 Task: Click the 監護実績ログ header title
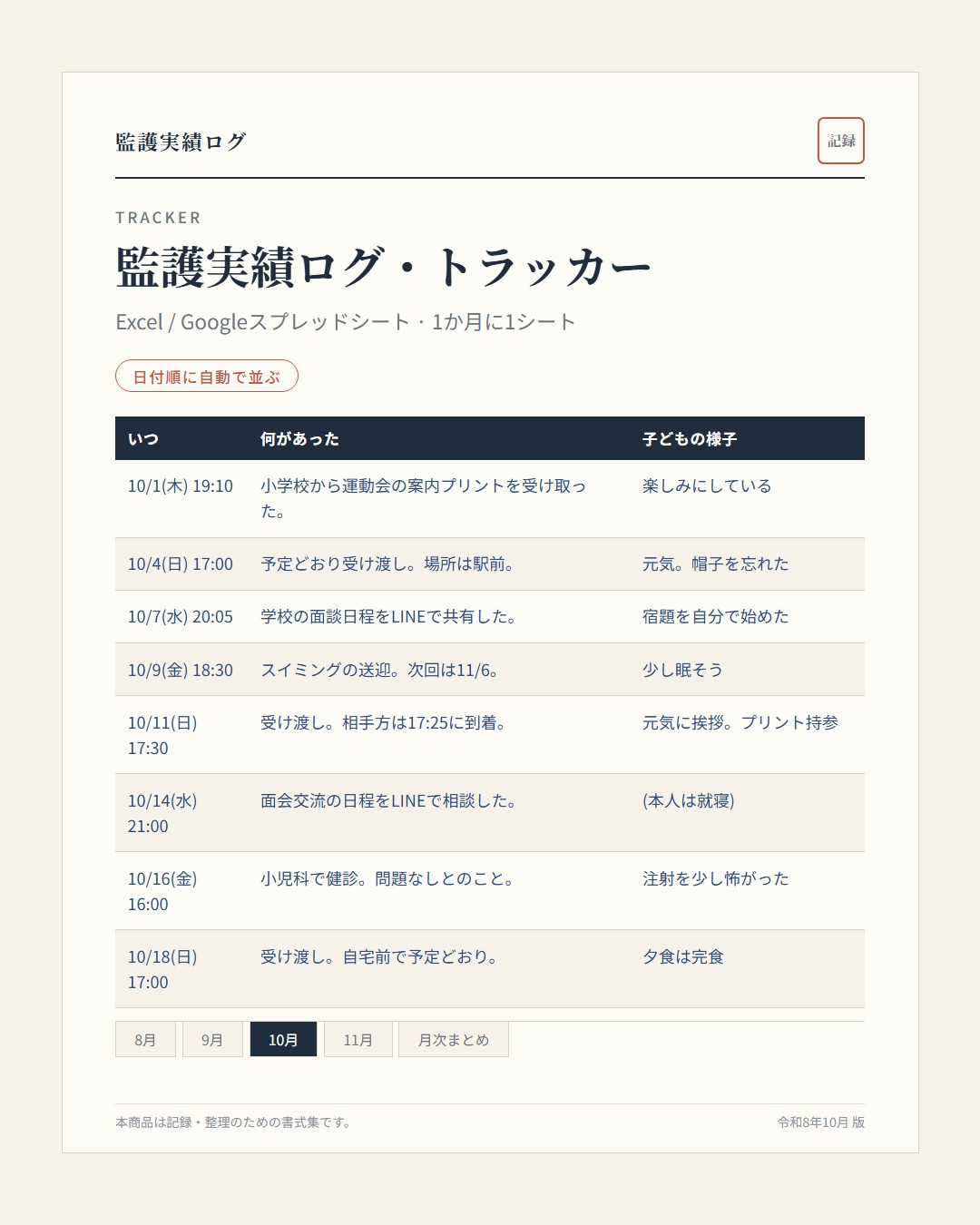pos(181,142)
